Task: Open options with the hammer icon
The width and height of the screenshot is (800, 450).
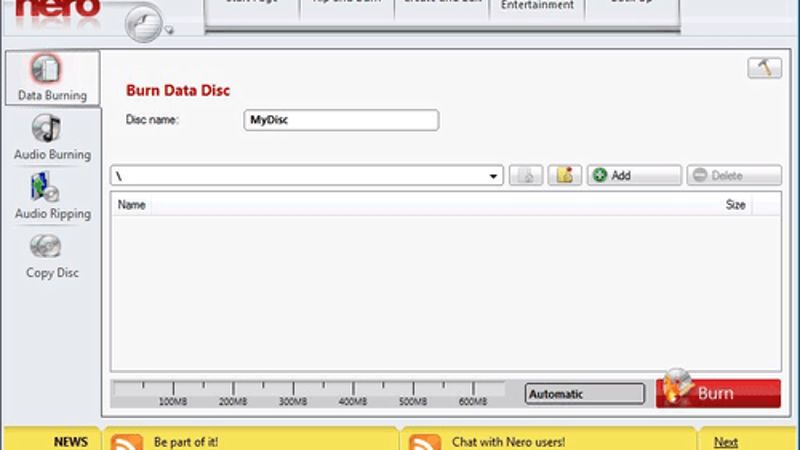Action: pyautogui.click(x=764, y=68)
